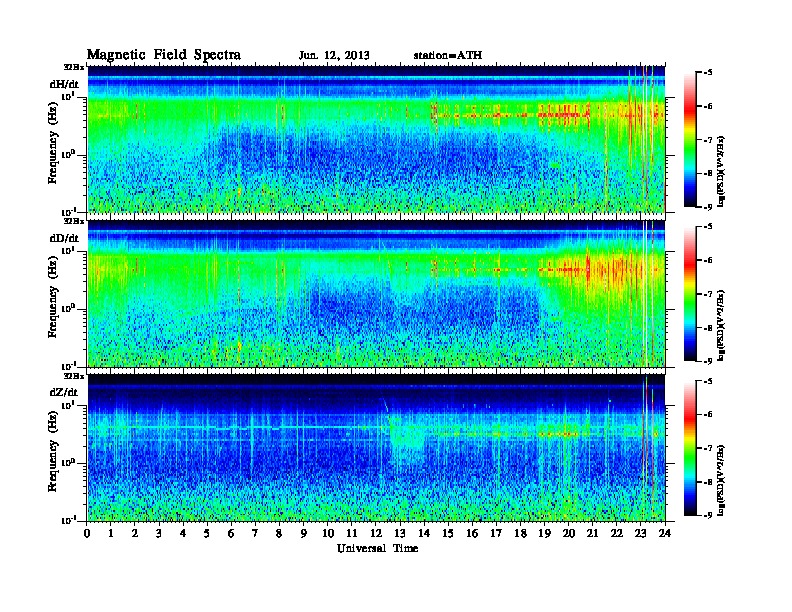Viewport: 792px width, 612px height.
Task: Click the 10^-1 frequency tick of dZ/dt panel
Action: tap(68, 520)
